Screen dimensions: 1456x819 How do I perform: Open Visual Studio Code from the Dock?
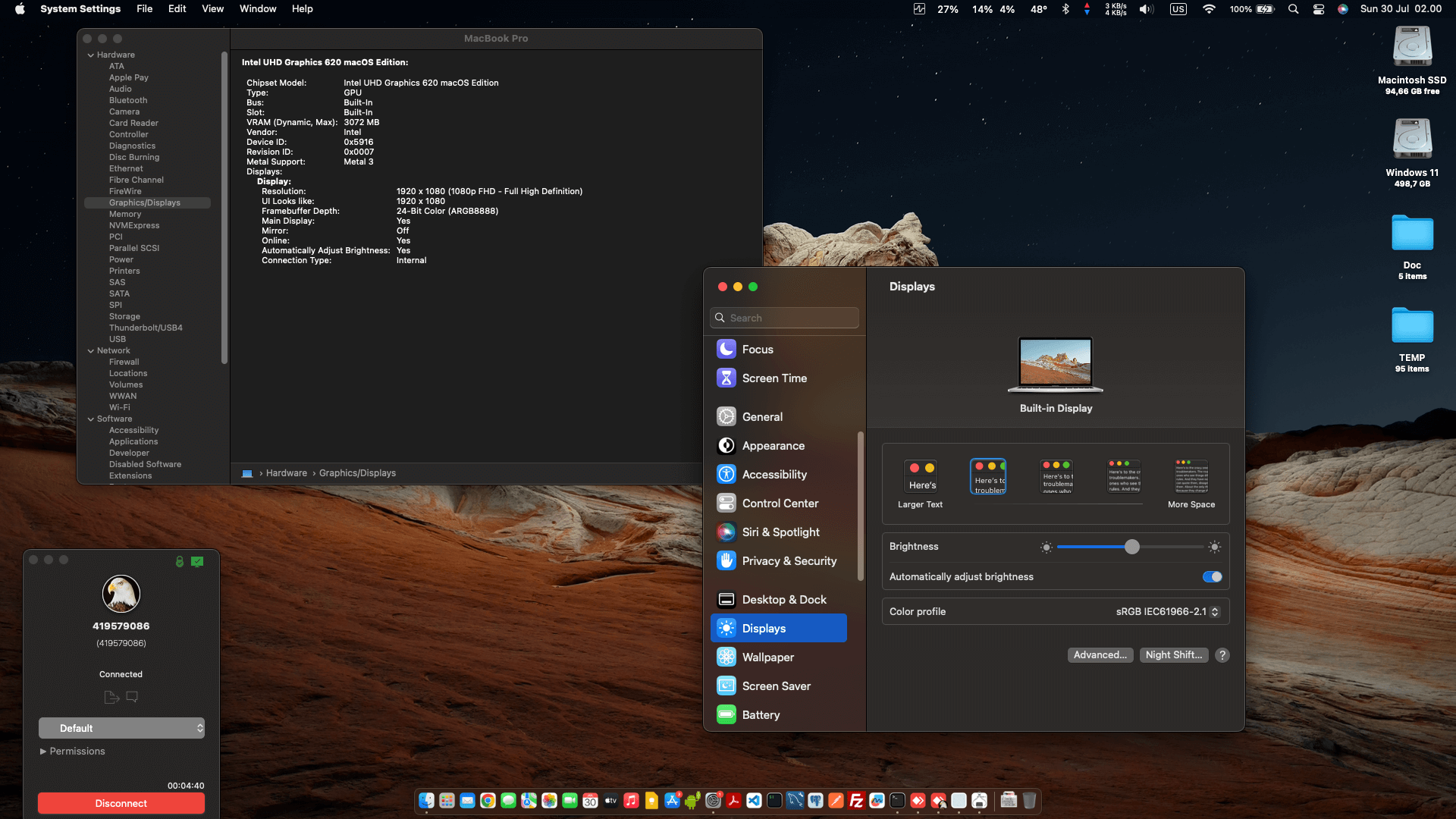754,801
